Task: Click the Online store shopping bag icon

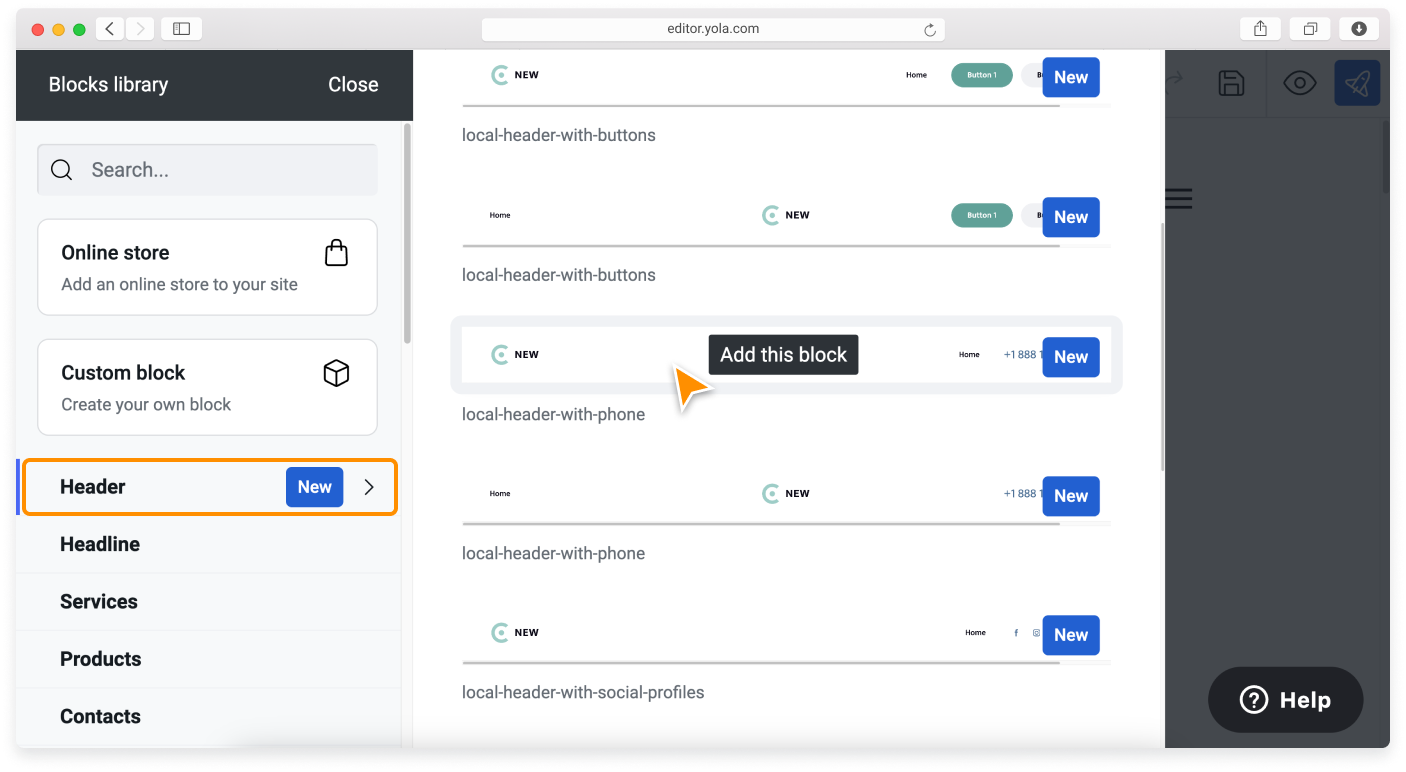Action: pyautogui.click(x=337, y=253)
